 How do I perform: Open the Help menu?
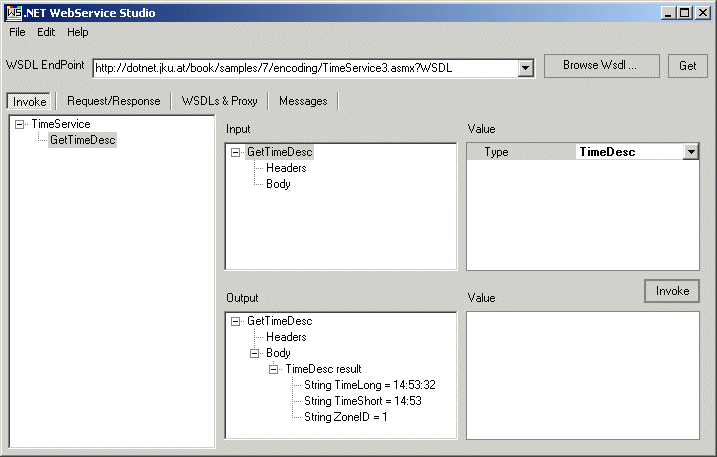point(78,32)
